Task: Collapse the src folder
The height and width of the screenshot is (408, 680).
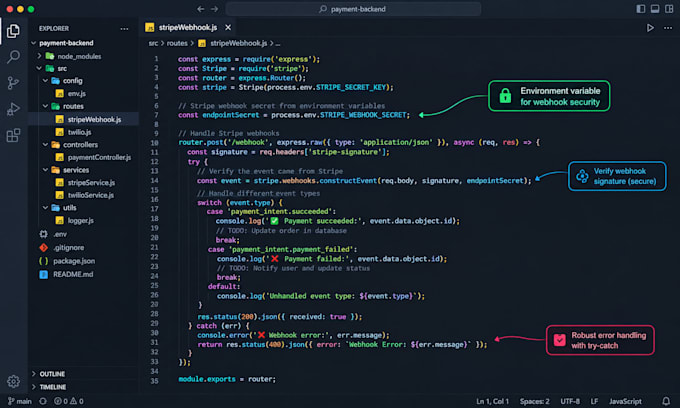Action: click(x=39, y=69)
